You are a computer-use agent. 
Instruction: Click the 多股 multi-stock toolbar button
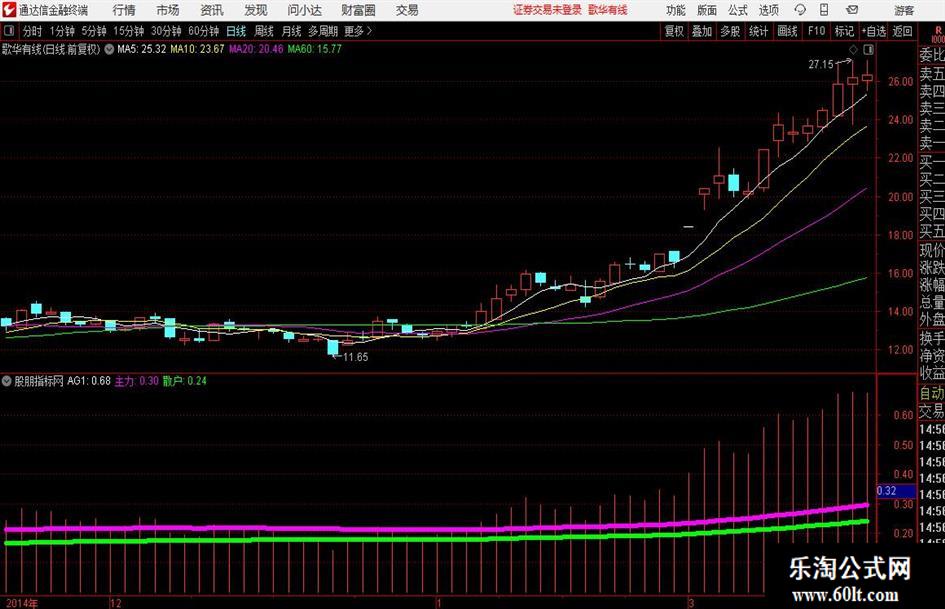point(730,31)
